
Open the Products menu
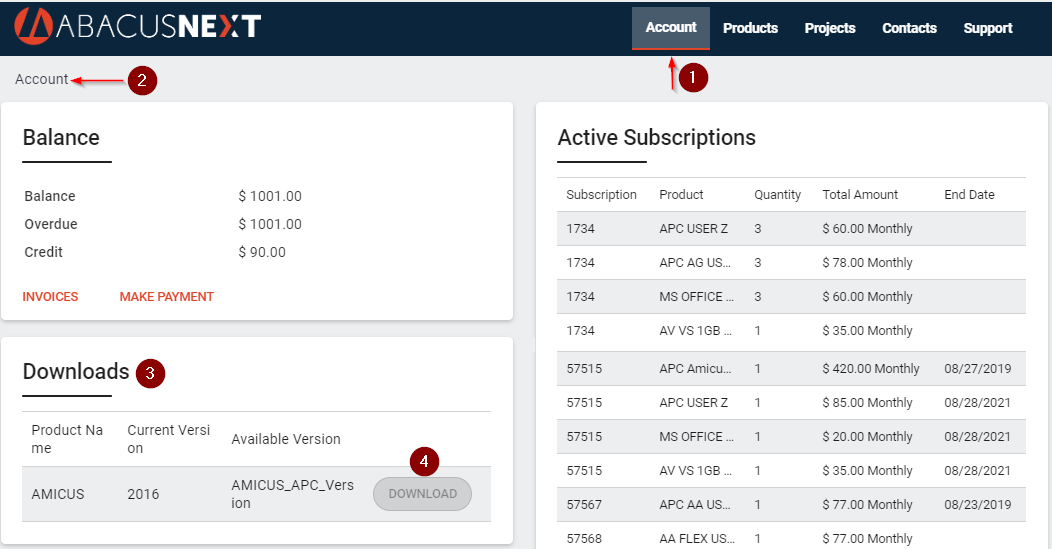point(750,28)
